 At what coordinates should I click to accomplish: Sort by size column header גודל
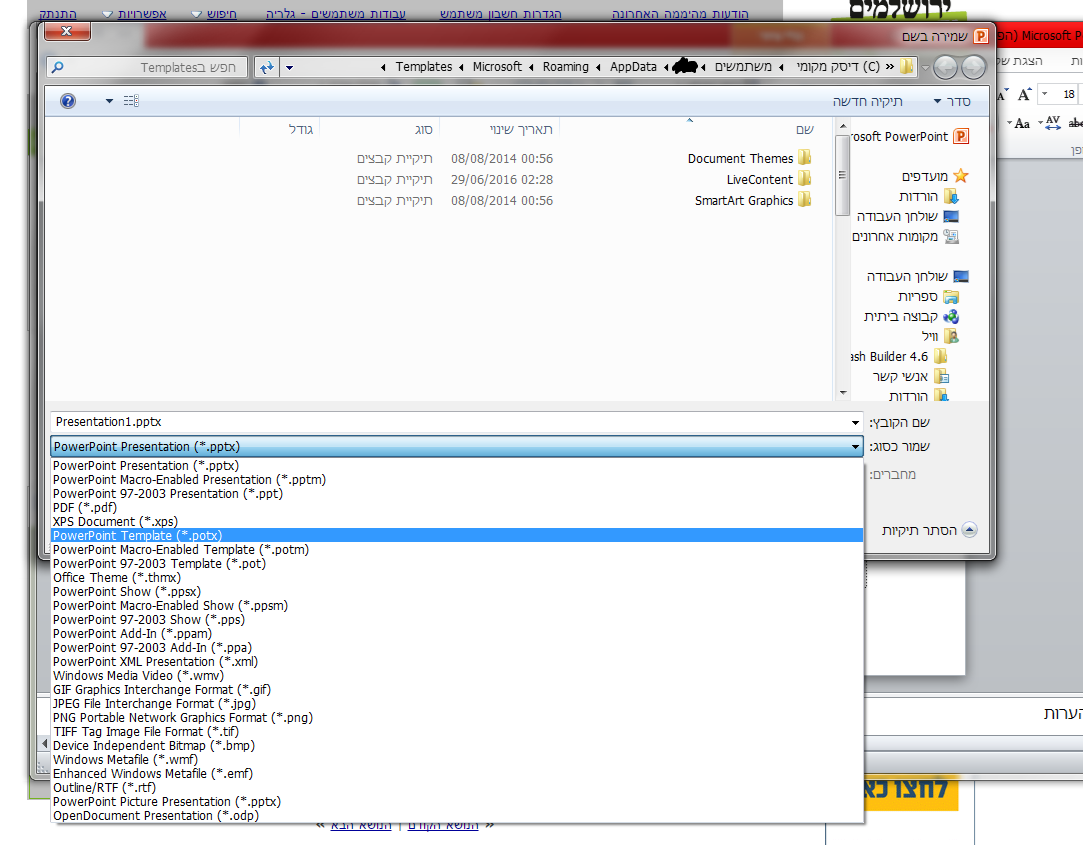click(x=300, y=129)
